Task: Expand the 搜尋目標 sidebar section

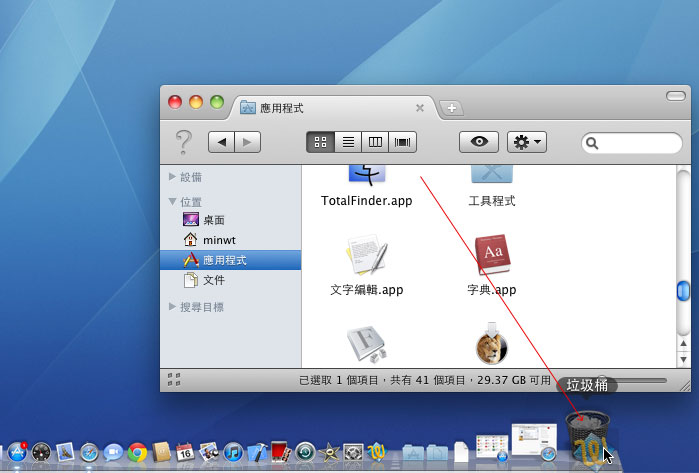Action: (173, 307)
